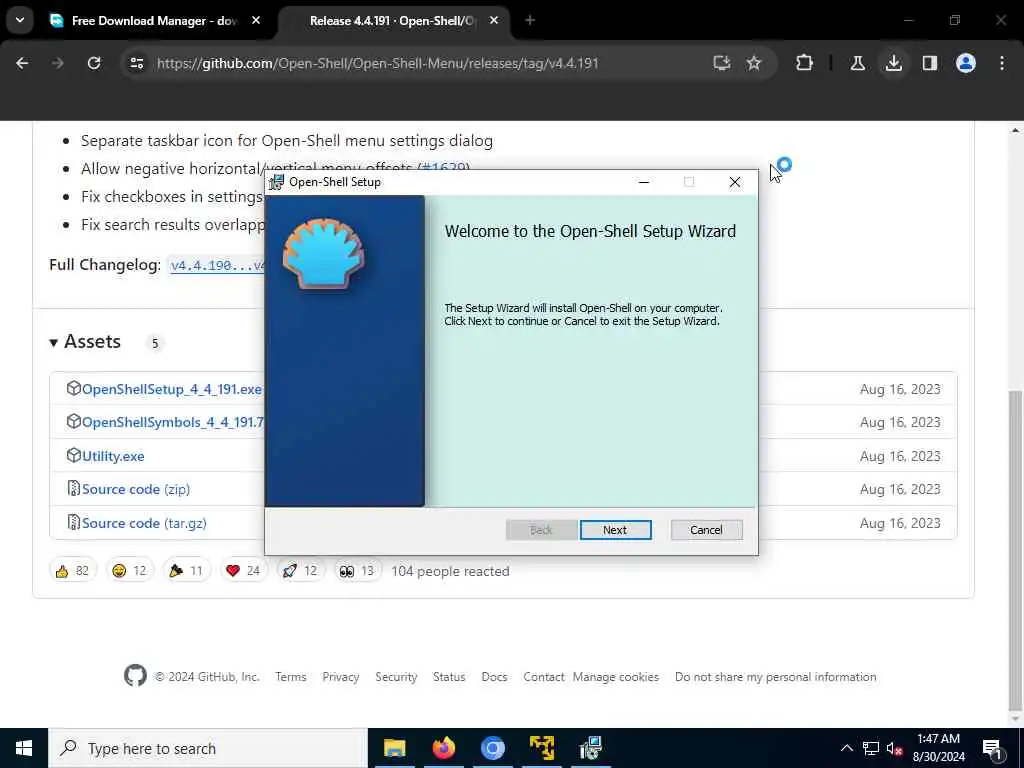
Task: Click the page vertical scrollbar thumb
Action: pos(1016,551)
